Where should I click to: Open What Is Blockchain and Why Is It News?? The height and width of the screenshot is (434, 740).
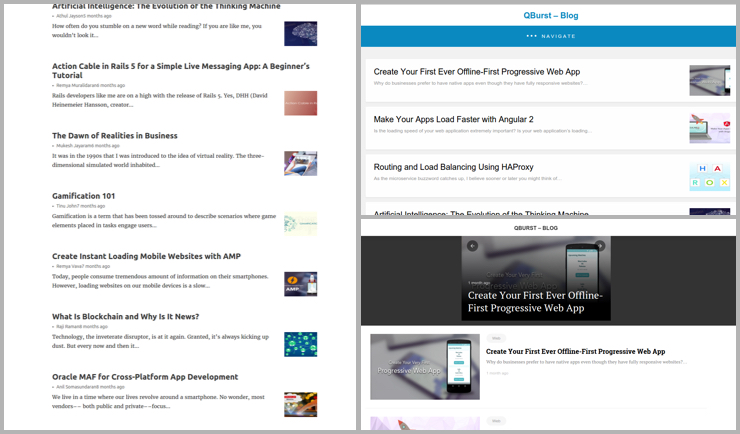[126, 317]
